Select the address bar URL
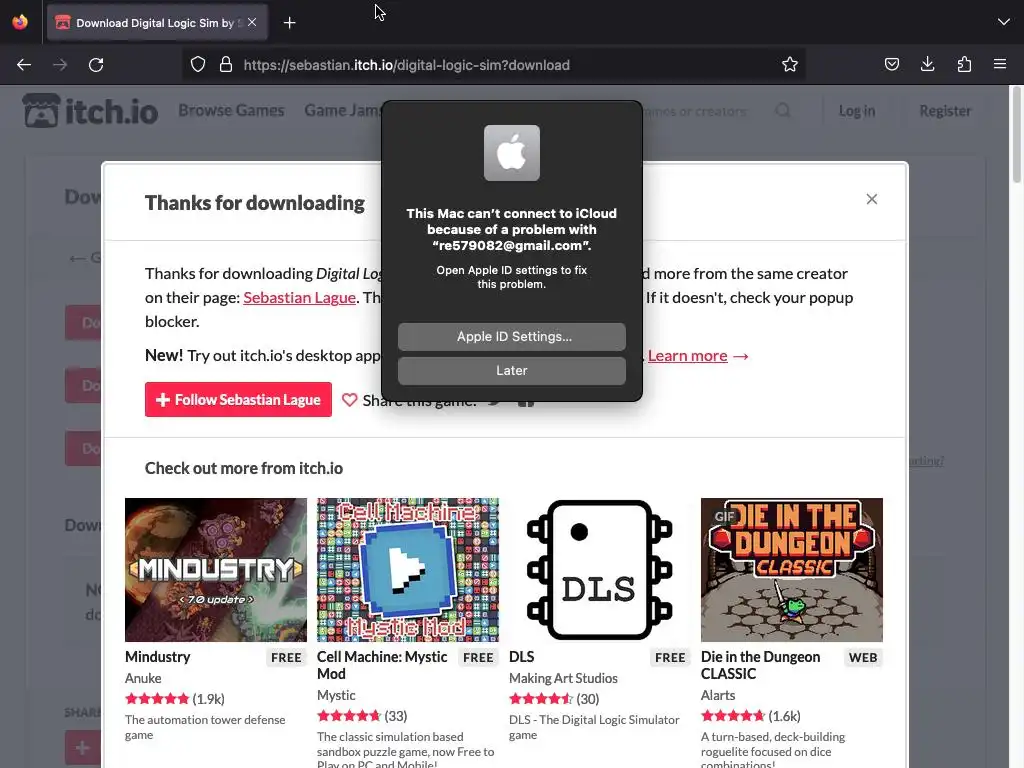This screenshot has width=1024, height=768. click(406, 65)
